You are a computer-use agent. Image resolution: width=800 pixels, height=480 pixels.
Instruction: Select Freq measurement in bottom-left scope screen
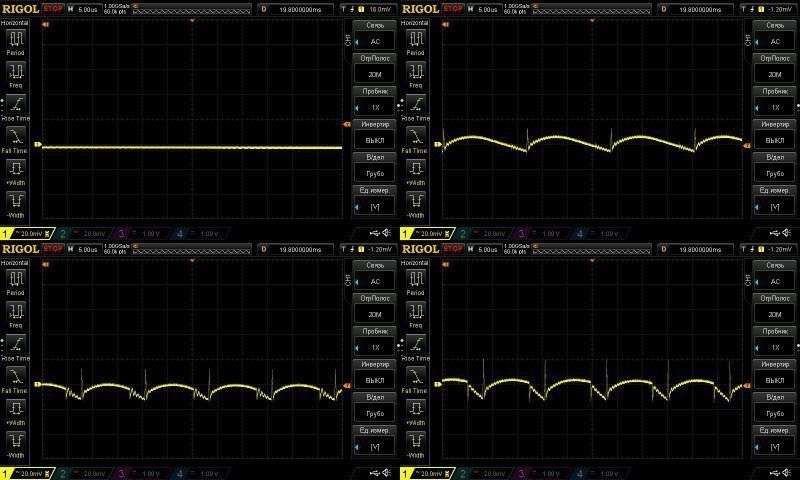coord(16,316)
